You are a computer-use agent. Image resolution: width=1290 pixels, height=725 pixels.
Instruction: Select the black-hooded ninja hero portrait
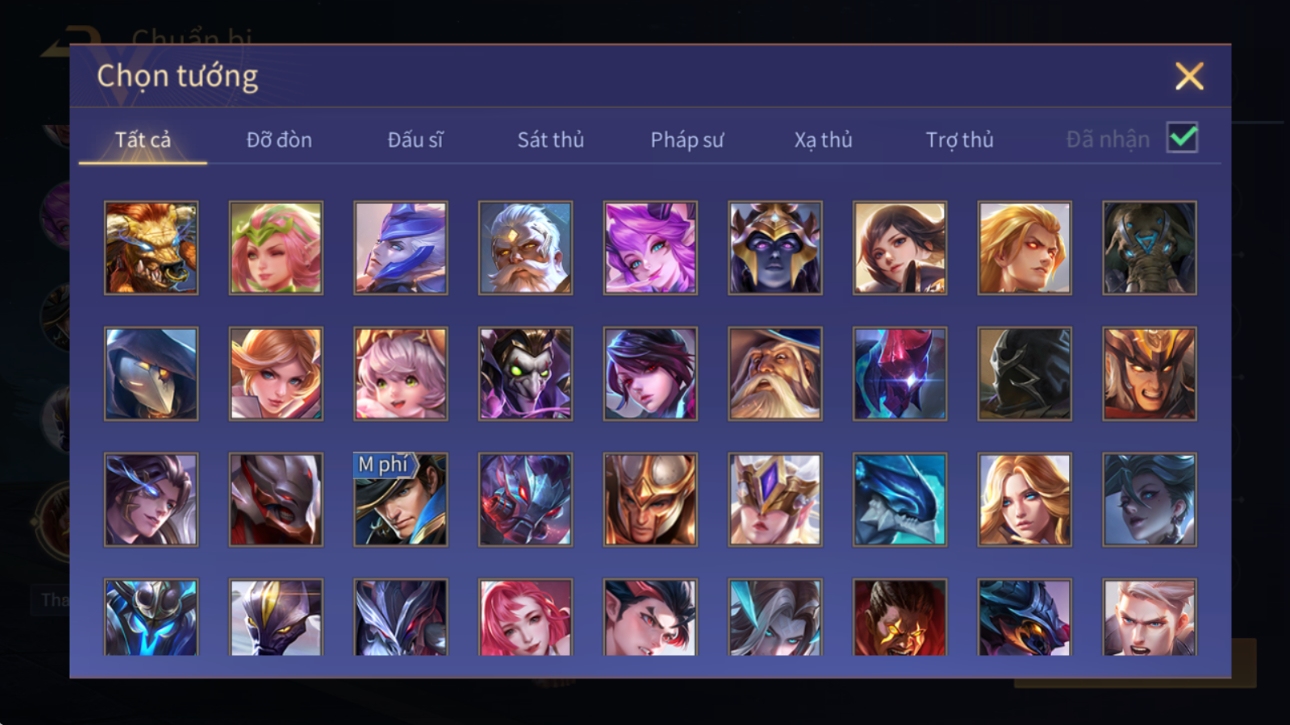[x=1024, y=374]
